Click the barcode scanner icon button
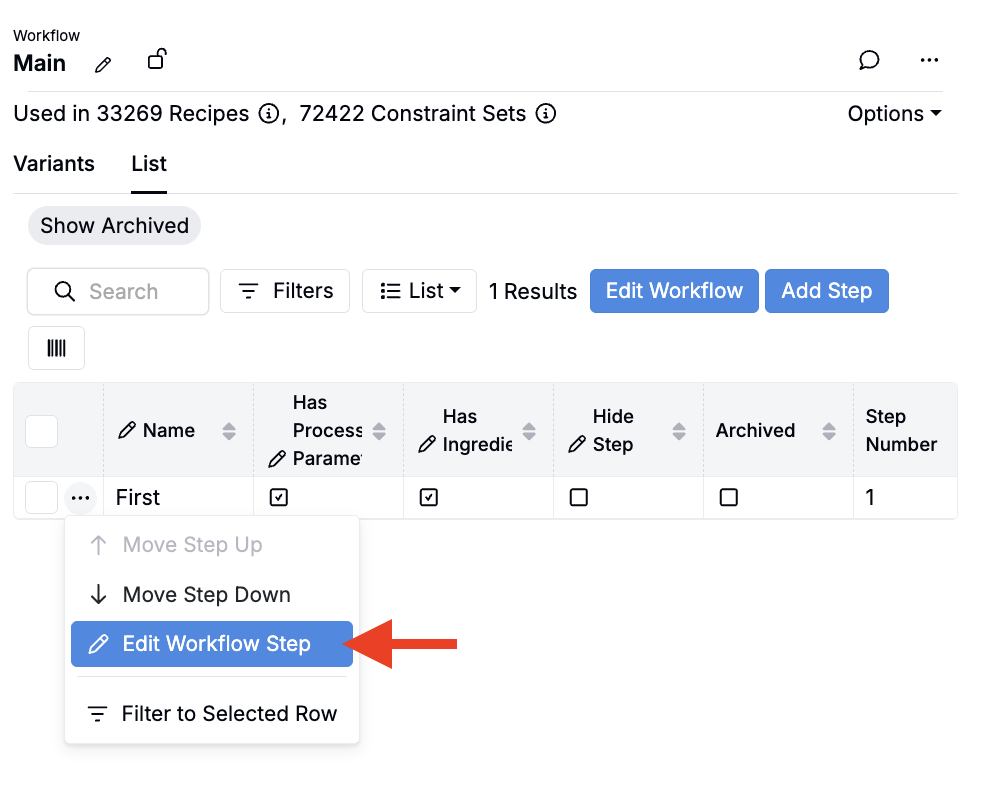 [56, 348]
